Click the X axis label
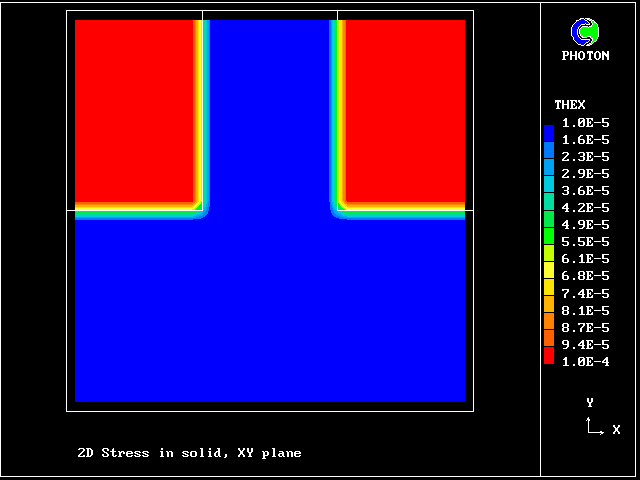Viewport: 640px width, 480px height. click(616, 430)
